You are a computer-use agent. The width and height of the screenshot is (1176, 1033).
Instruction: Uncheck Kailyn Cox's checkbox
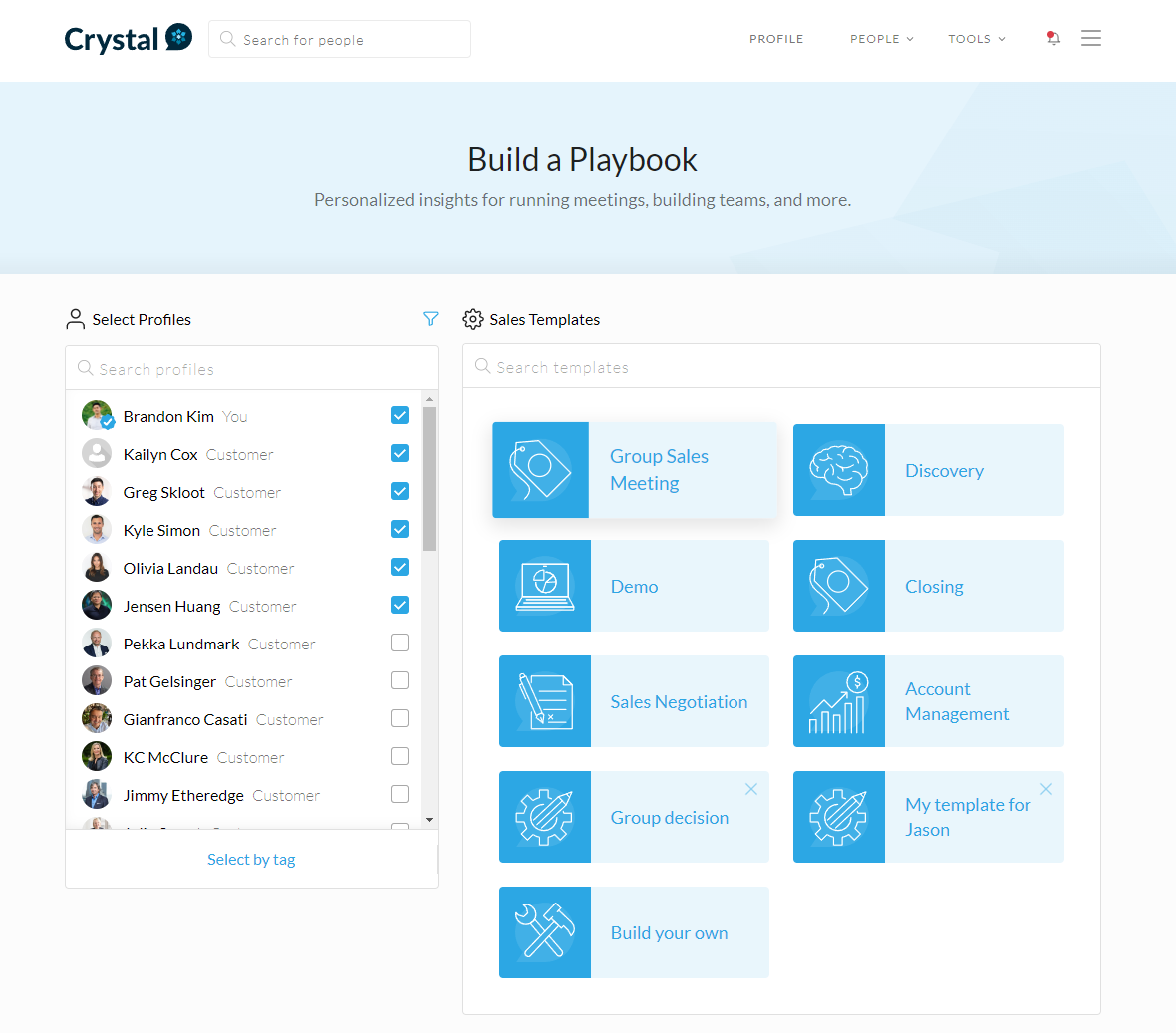coord(400,454)
